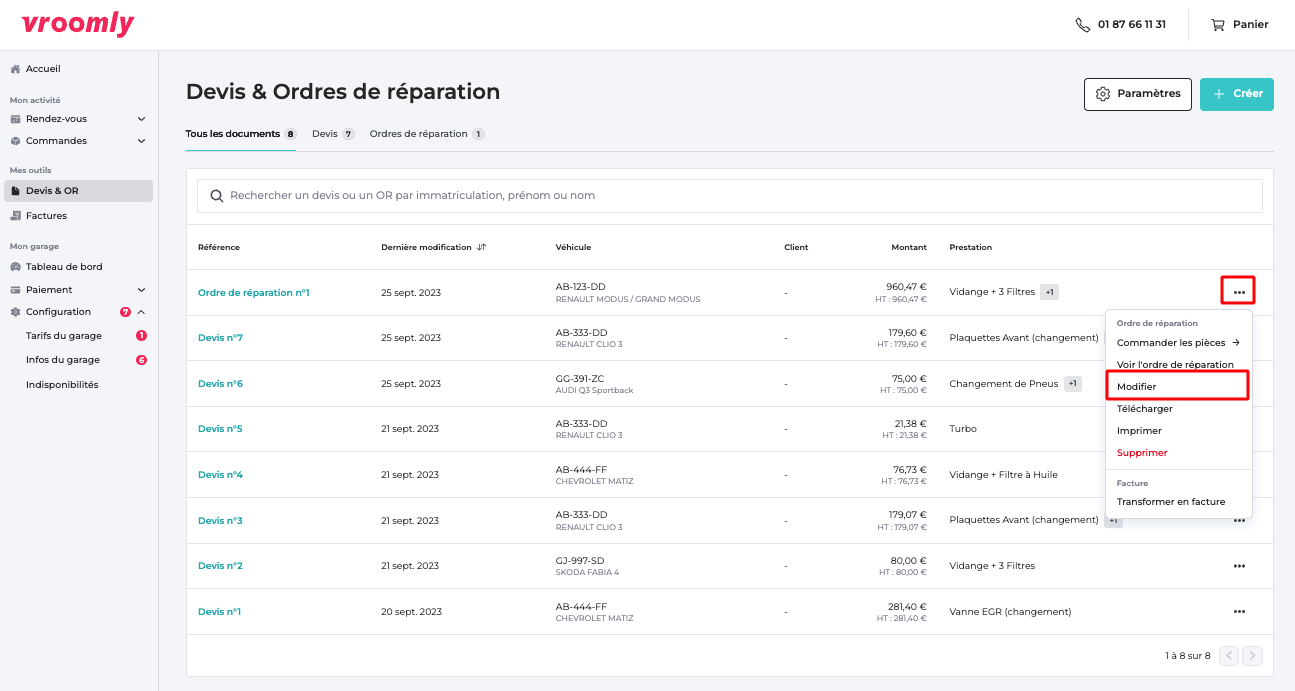Select Modifier in the context menu
1295x691 pixels.
click(x=1137, y=387)
